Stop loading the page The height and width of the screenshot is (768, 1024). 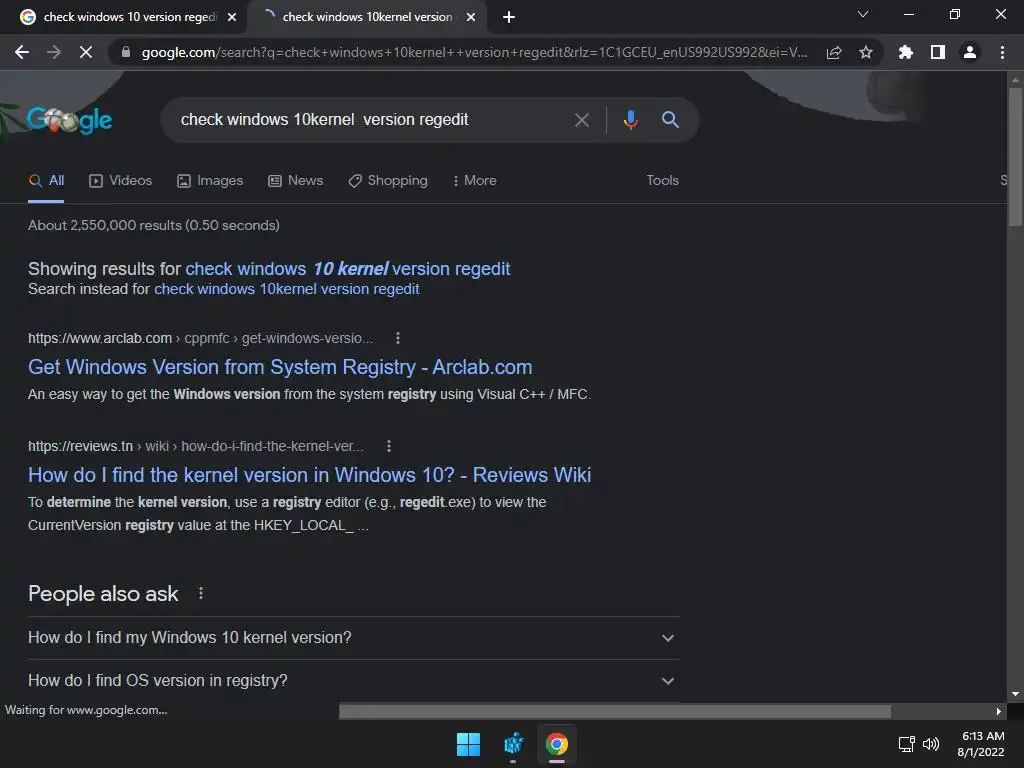point(86,52)
